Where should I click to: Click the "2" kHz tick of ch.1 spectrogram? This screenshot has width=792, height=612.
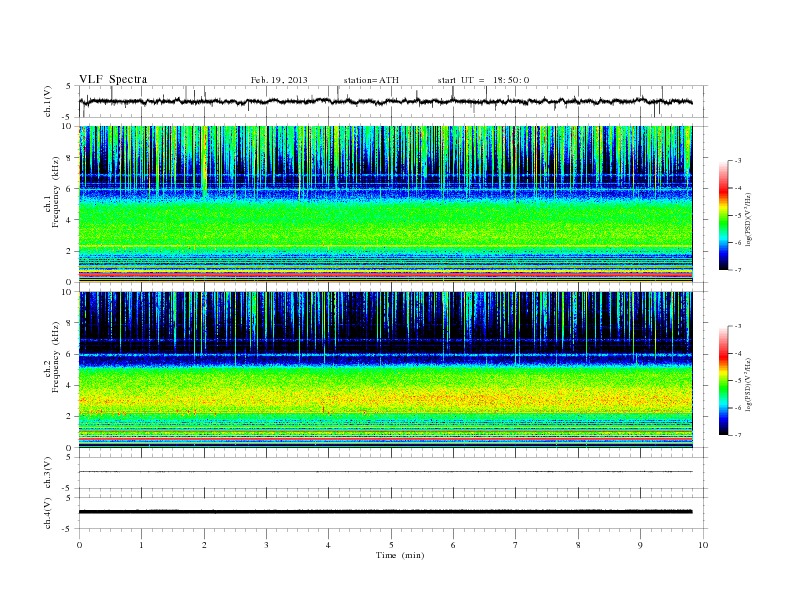[x=70, y=251]
